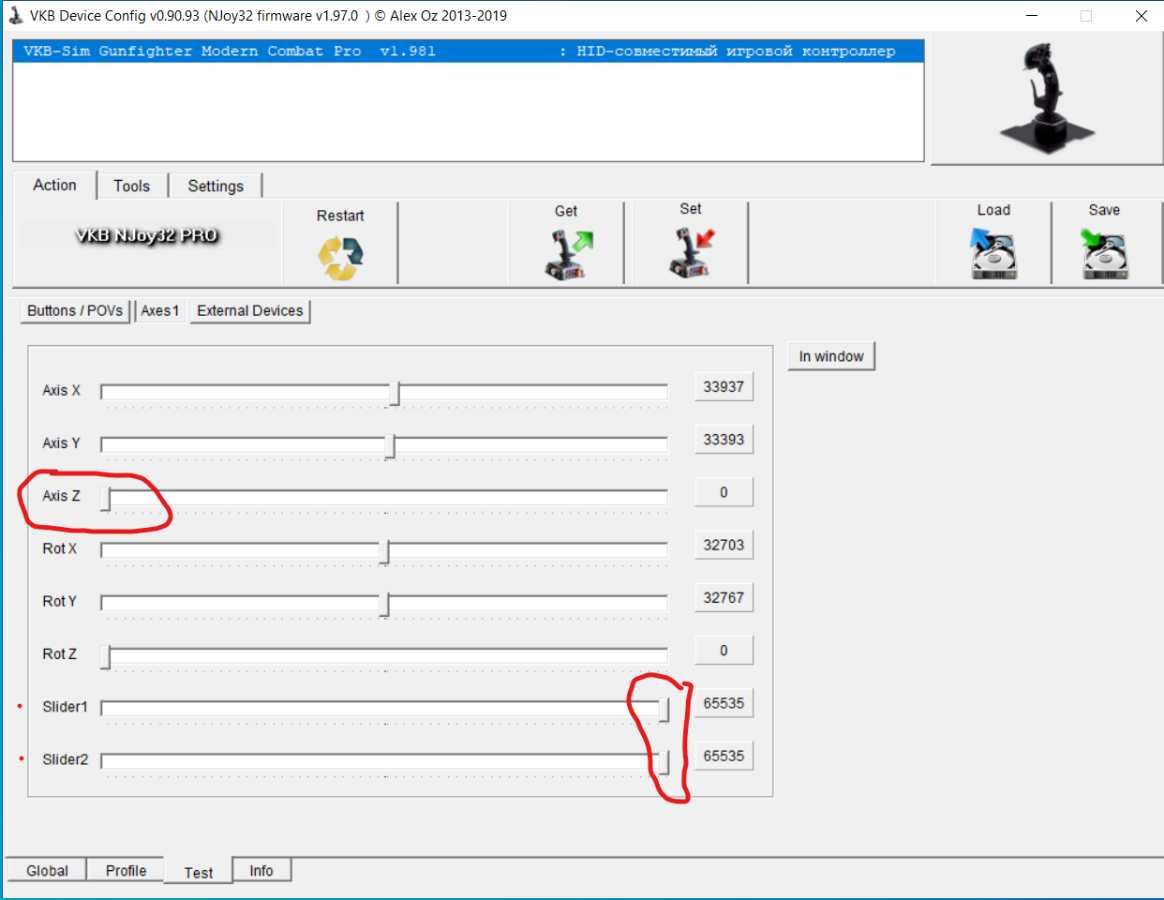The height and width of the screenshot is (900, 1164).
Task: Click the Axis X value 33937
Action: point(724,387)
